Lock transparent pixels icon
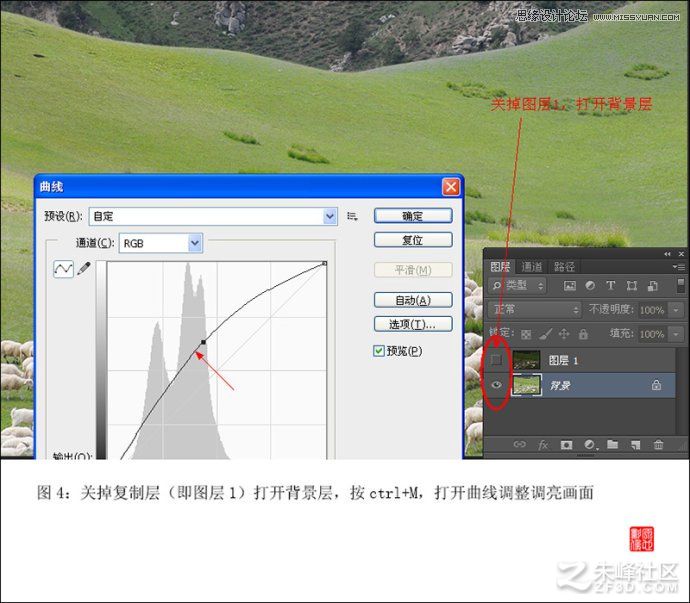 pyautogui.click(x=526, y=335)
